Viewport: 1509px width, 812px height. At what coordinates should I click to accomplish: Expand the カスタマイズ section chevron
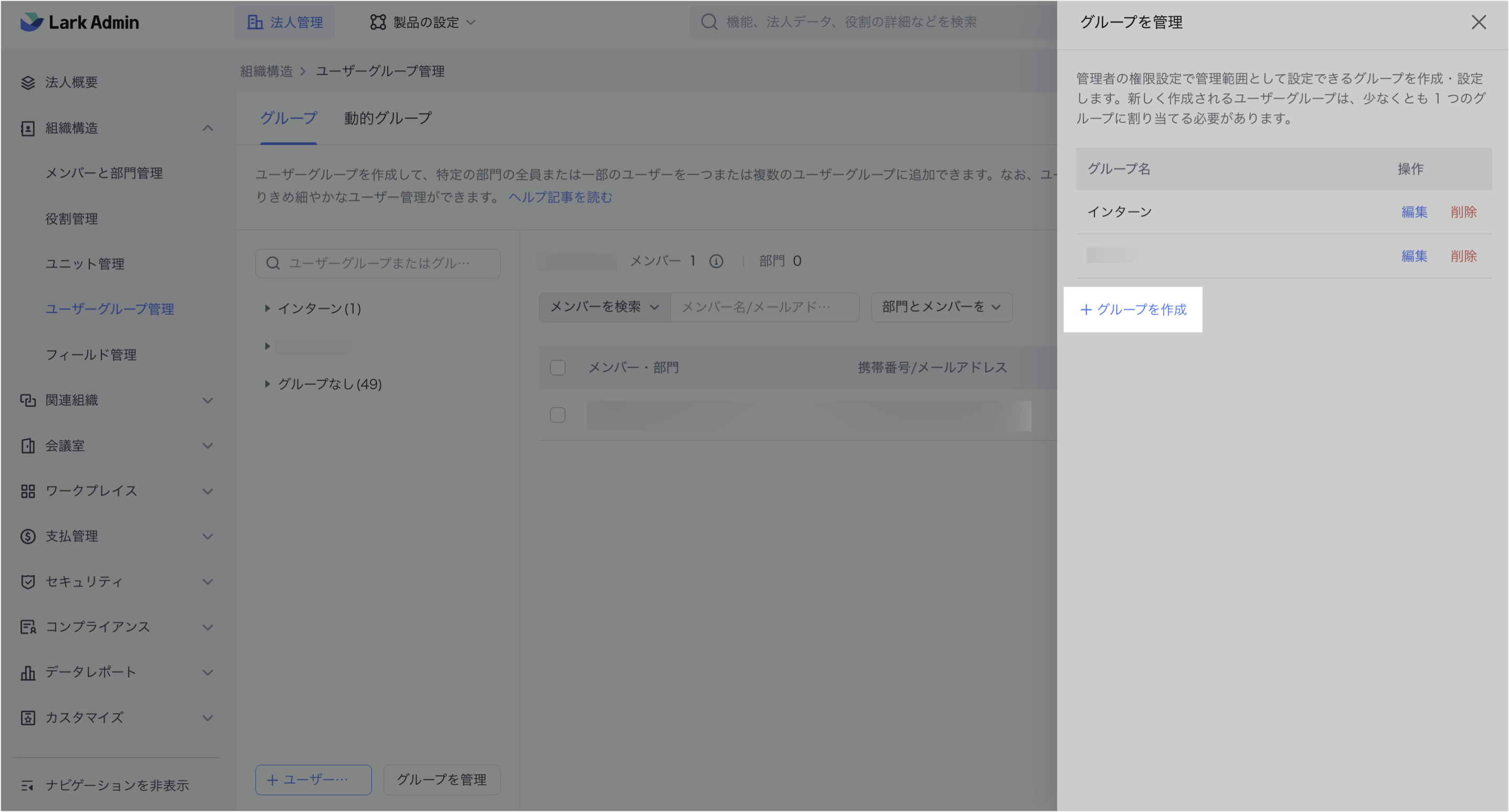pos(208,718)
